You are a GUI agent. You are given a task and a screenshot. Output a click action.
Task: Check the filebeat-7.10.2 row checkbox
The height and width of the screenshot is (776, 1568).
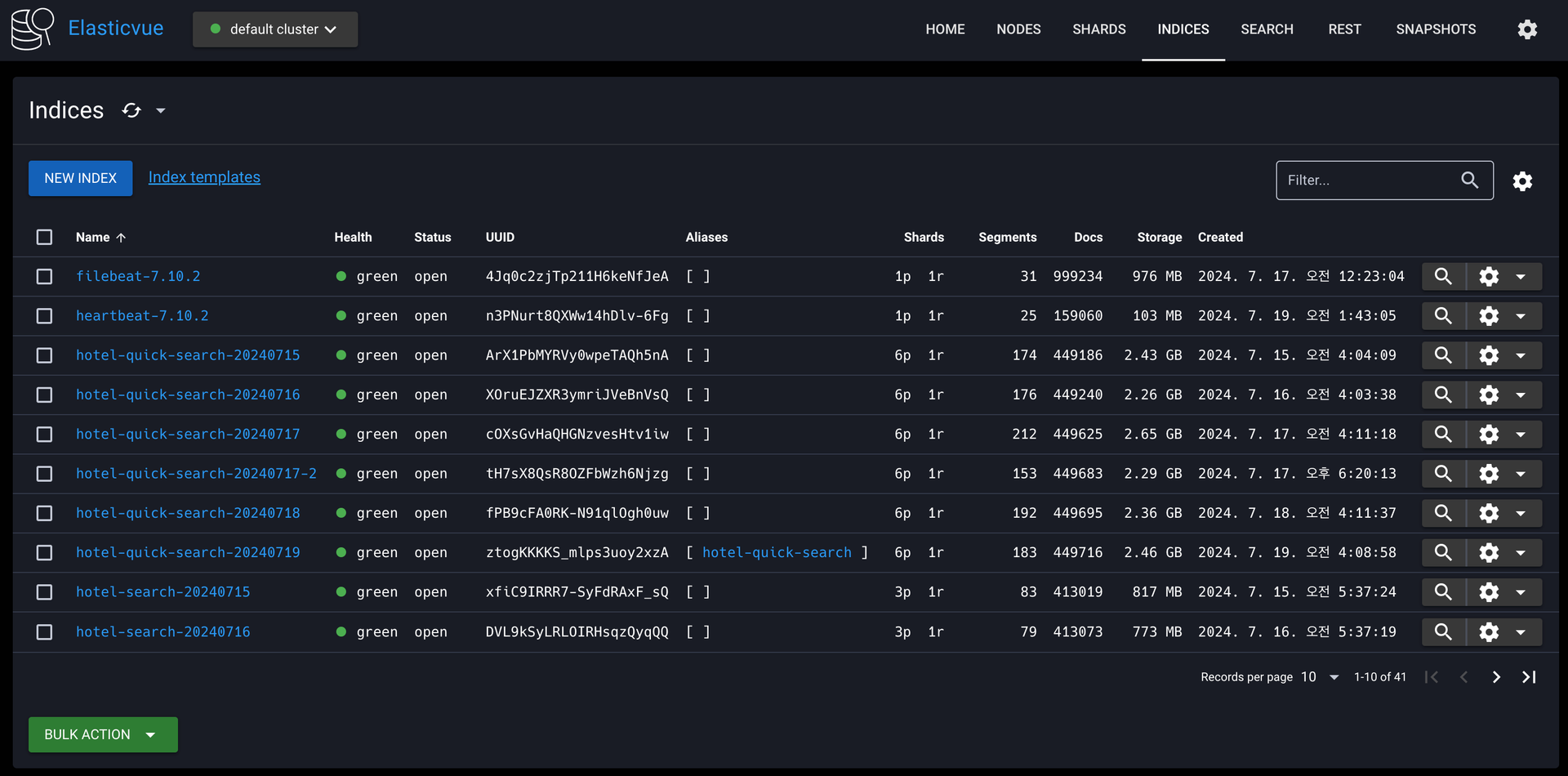[x=44, y=276]
